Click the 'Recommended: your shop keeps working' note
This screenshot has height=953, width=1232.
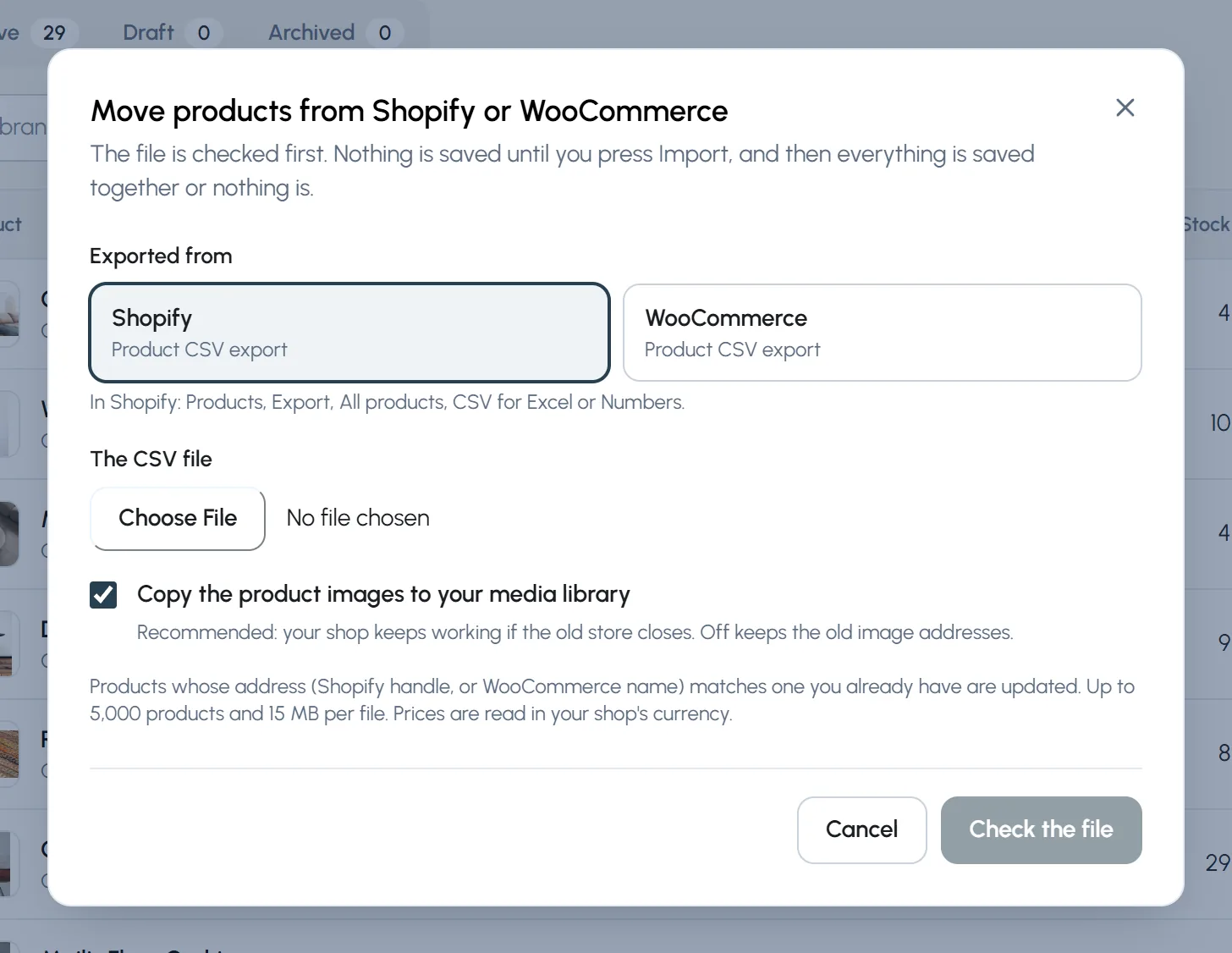pos(575,632)
